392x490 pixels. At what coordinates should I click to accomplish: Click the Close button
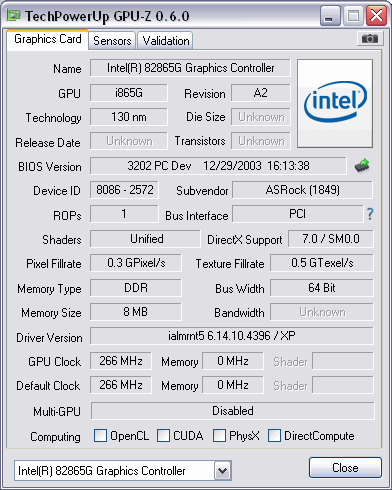(x=345, y=468)
